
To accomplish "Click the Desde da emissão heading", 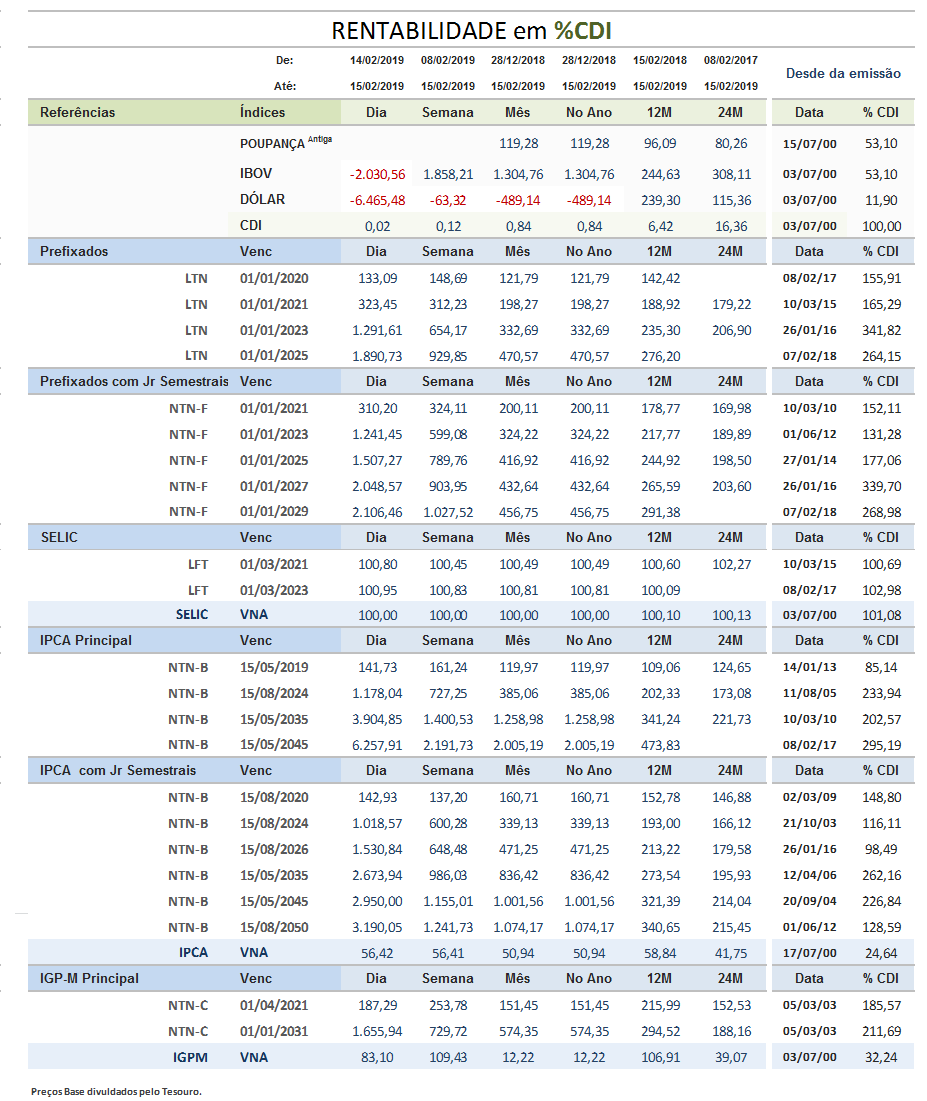I will point(843,73).
